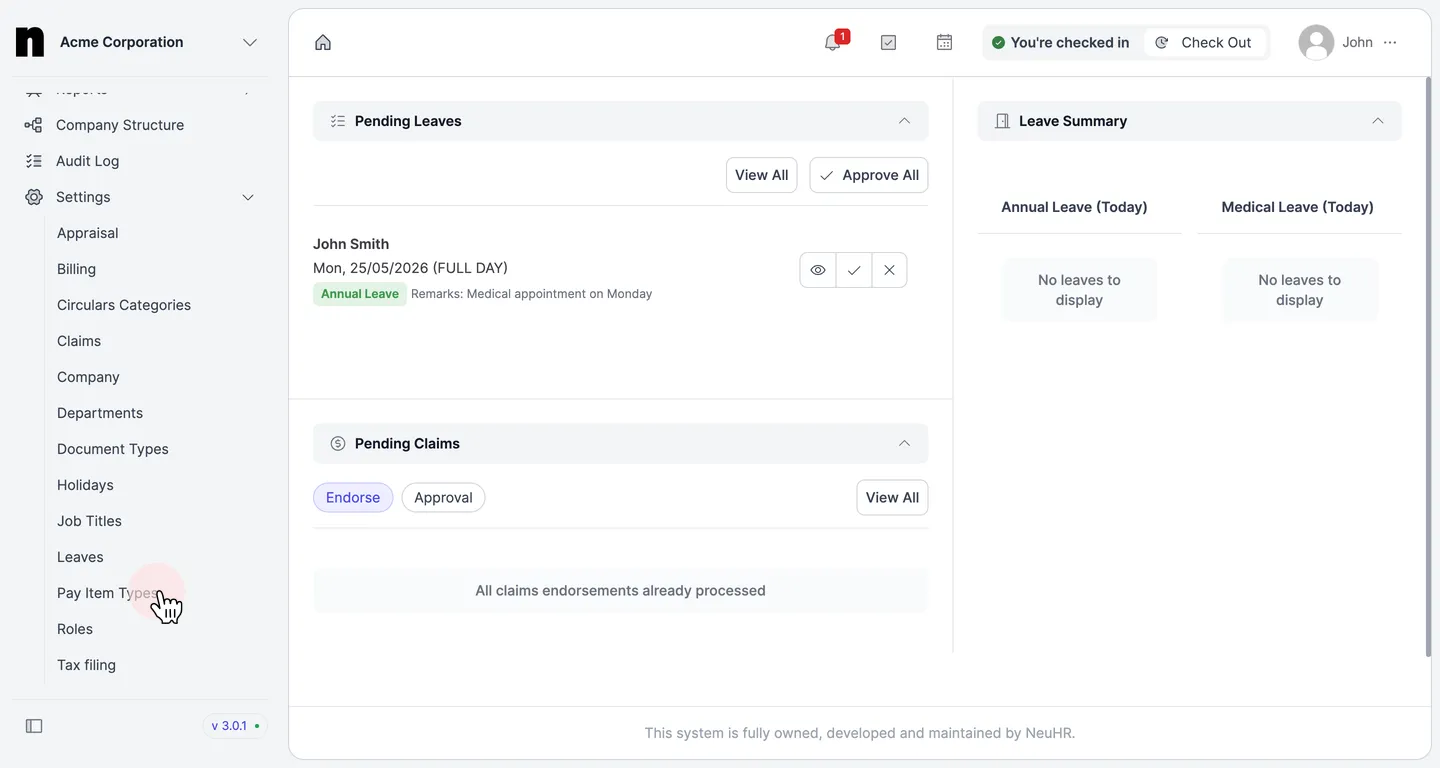Approve John Smith's leave with the checkmark icon
The height and width of the screenshot is (768, 1440).
(x=854, y=270)
